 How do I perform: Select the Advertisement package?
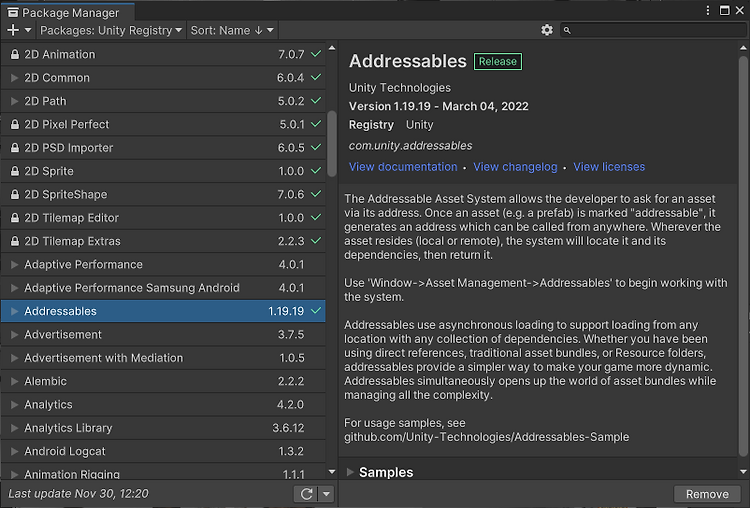(x=163, y=334)
